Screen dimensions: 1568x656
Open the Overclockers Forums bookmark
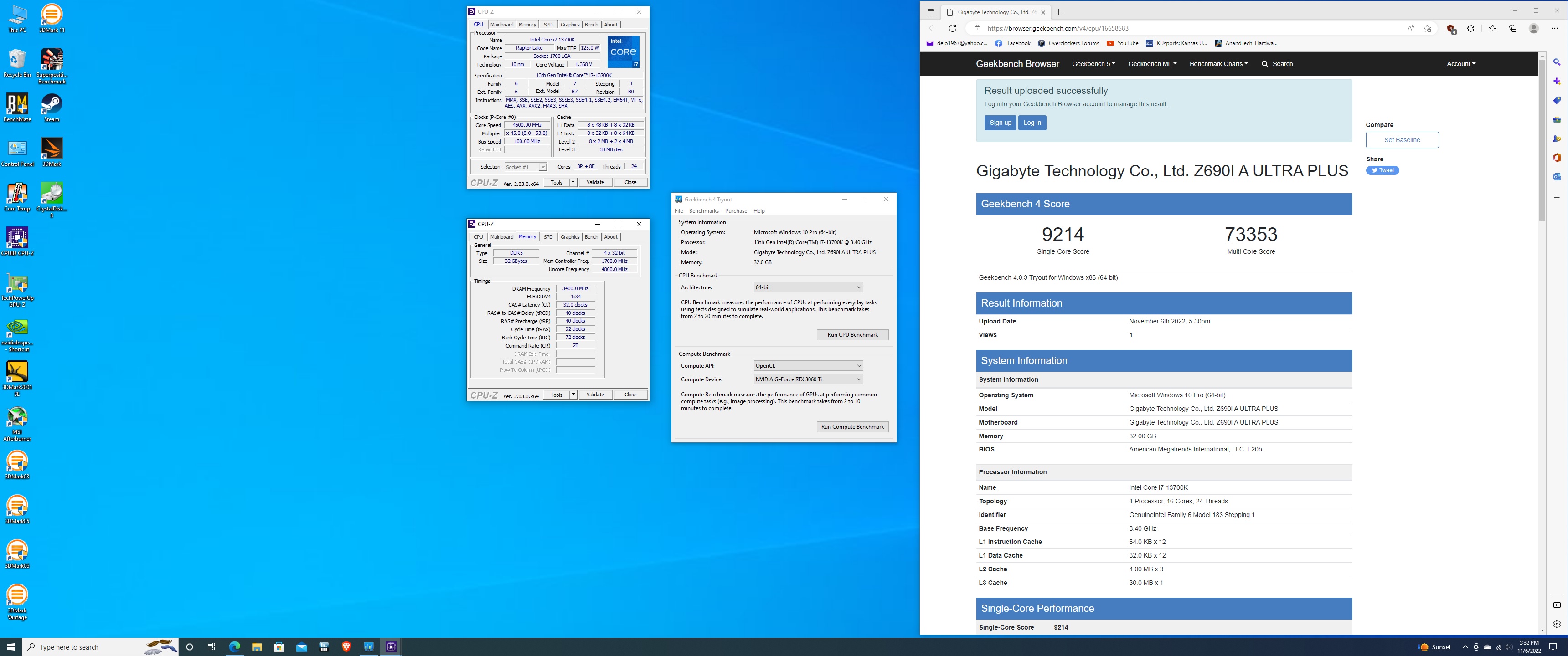click(x=1068, y=43)
